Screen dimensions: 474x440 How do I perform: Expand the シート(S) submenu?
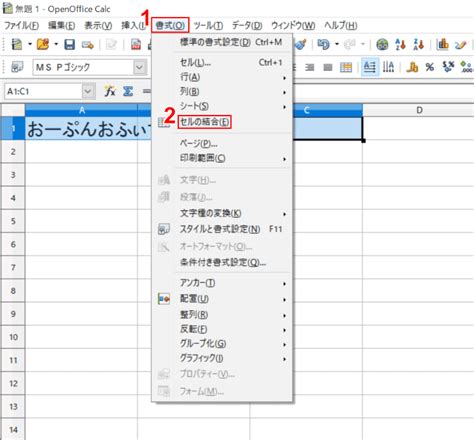click(x=222, y=106)
